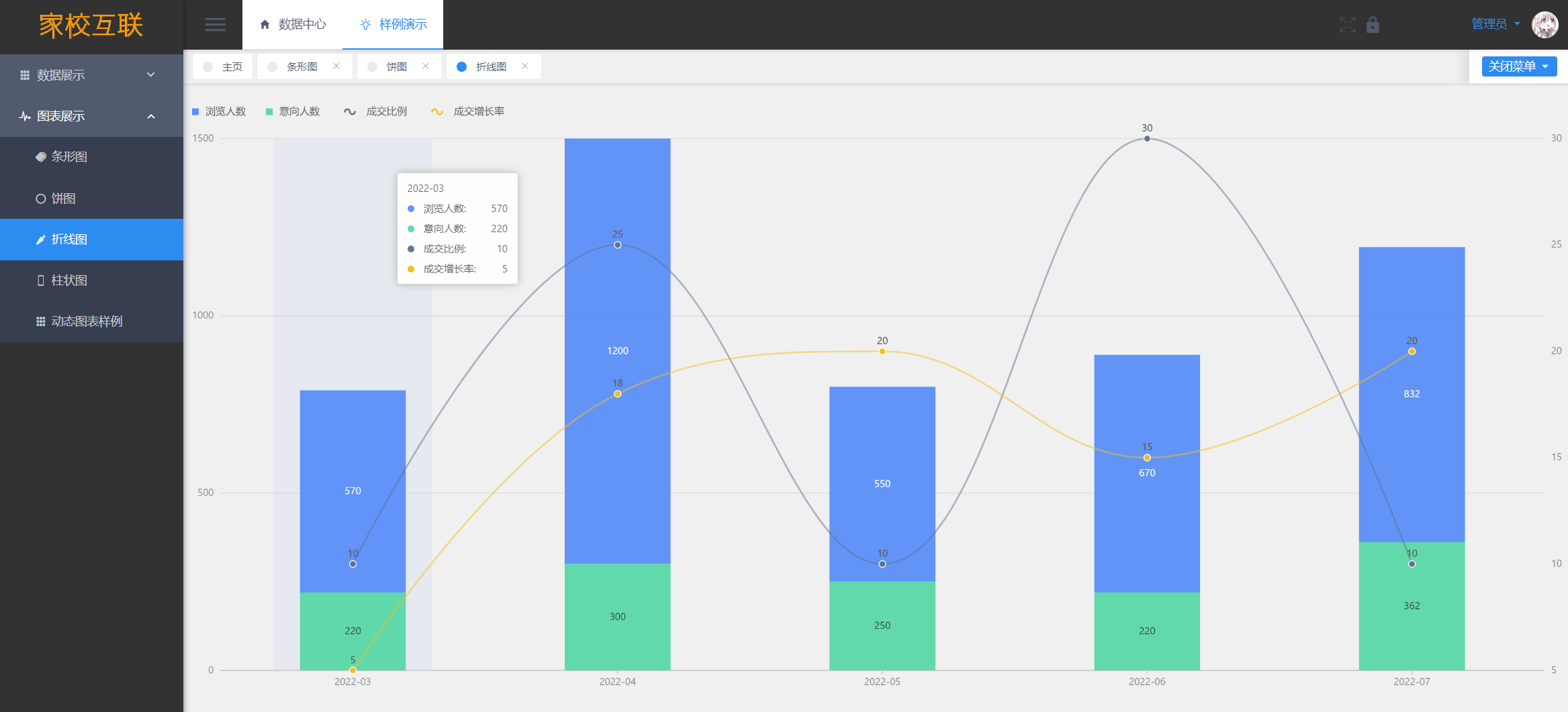The height and width of the screenshot is (712, 1568).
Task: Switch to the 数据中心 top tab
Action: (293, 25)
